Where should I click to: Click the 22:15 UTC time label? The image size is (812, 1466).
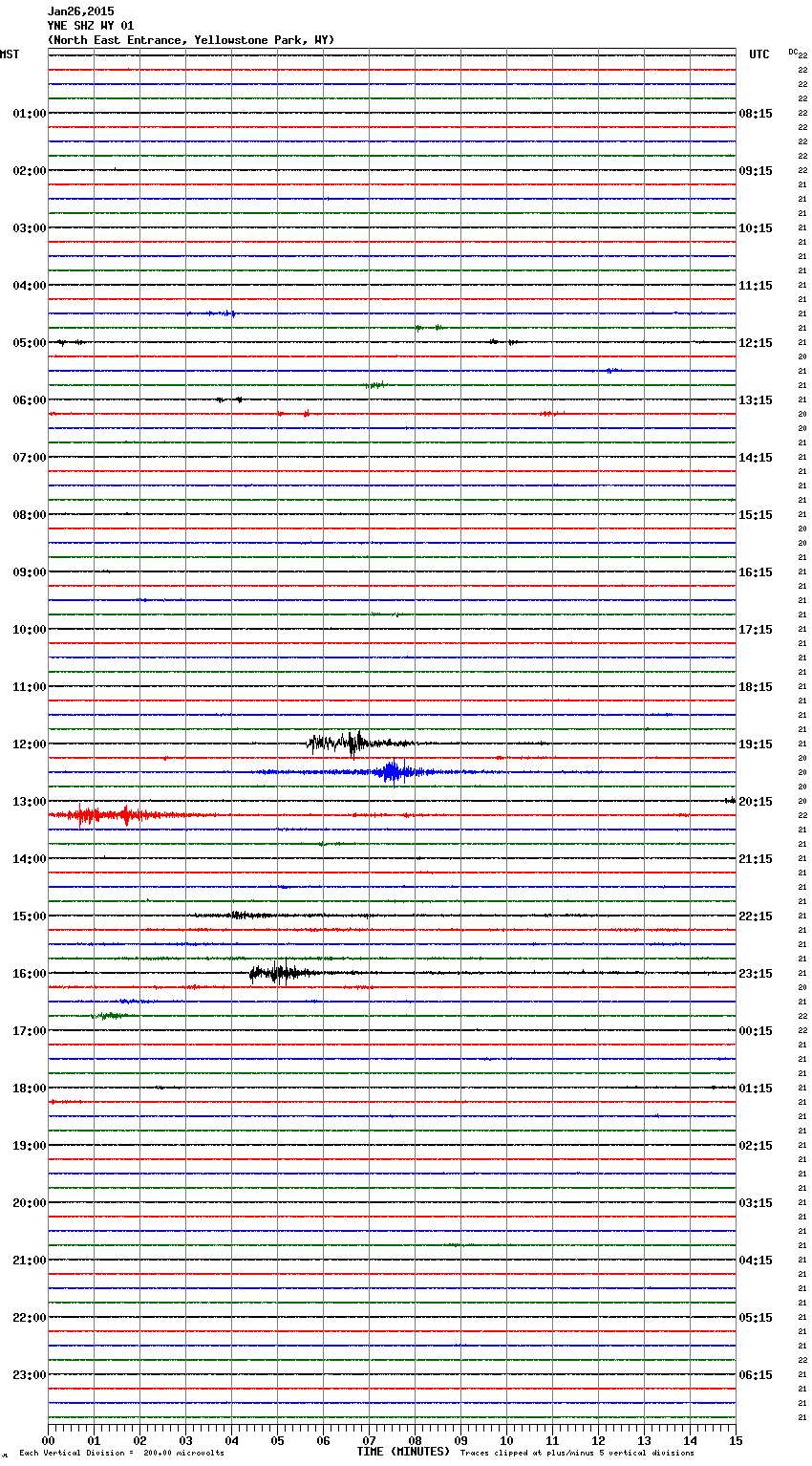tap(756, 916)
